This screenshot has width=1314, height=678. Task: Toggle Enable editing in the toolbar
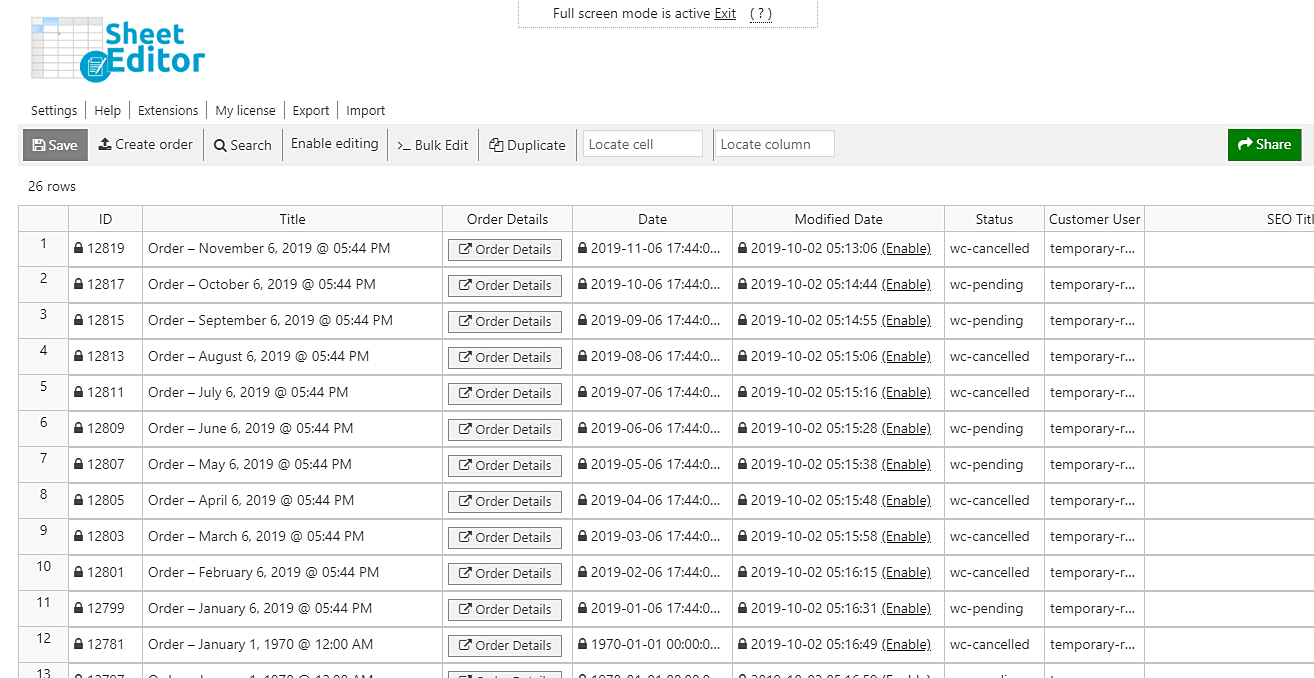334,144
